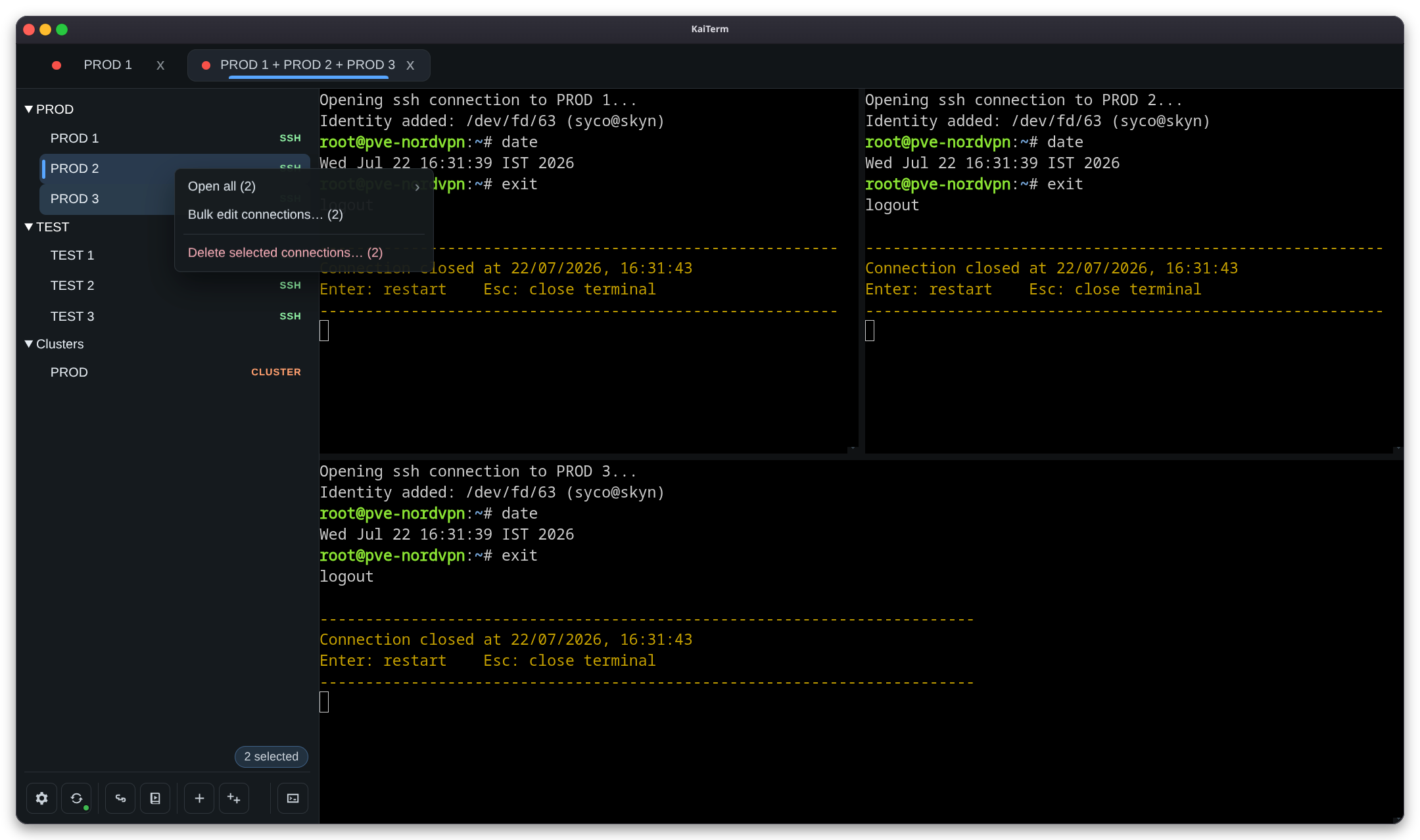Close the PROD 1 tab
Screen dimensions: 1420x840
pyautogui.click(x=160, y=65)
